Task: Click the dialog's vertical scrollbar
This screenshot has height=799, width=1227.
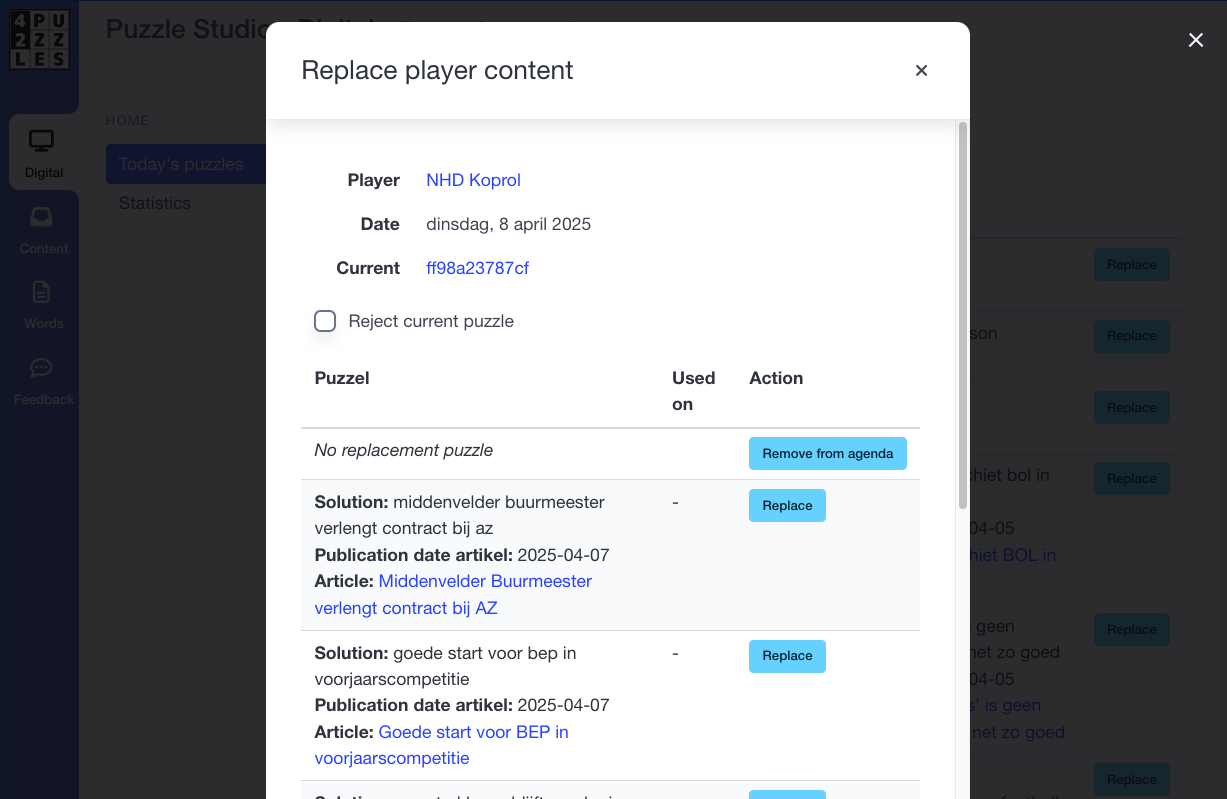Action: pyautogui.click(x=963, y=315)
